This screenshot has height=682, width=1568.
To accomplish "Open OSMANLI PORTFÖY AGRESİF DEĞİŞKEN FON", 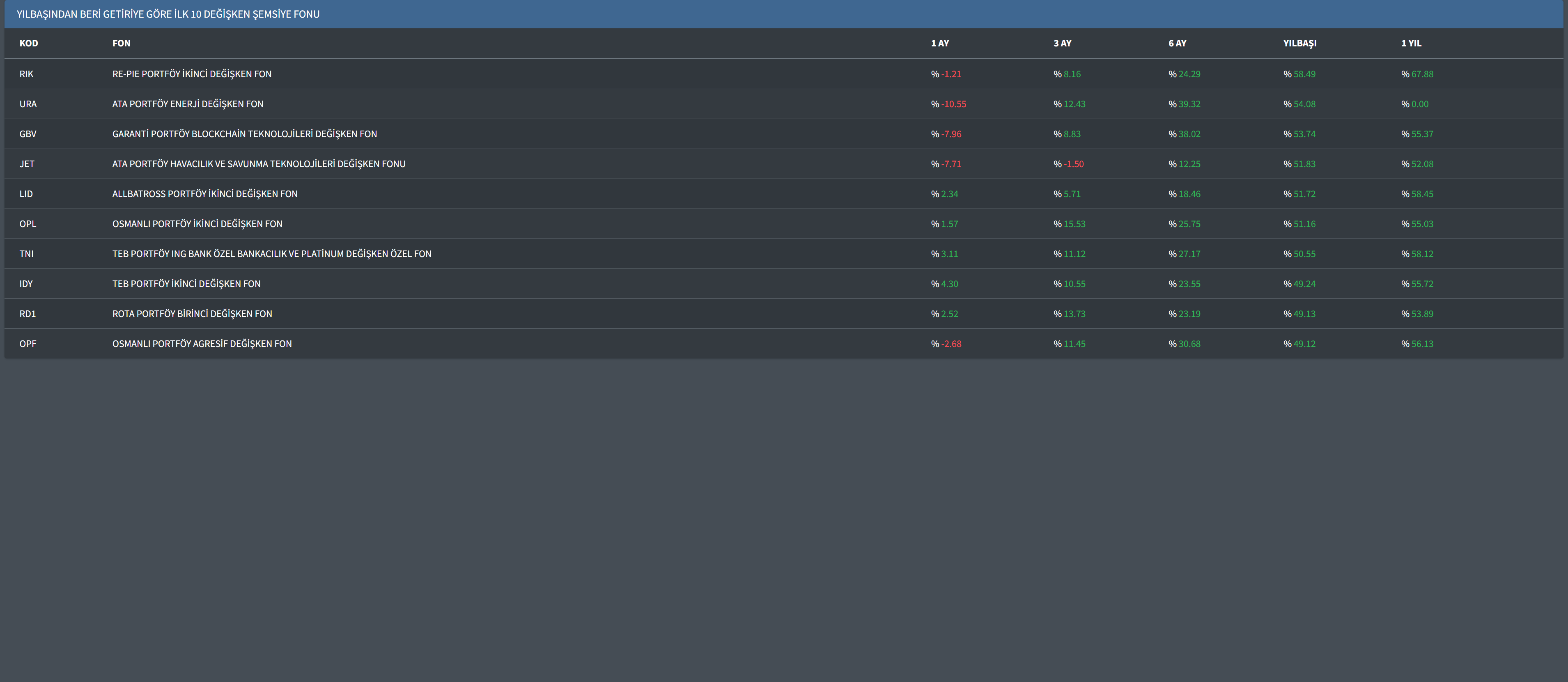I will 202,344.
